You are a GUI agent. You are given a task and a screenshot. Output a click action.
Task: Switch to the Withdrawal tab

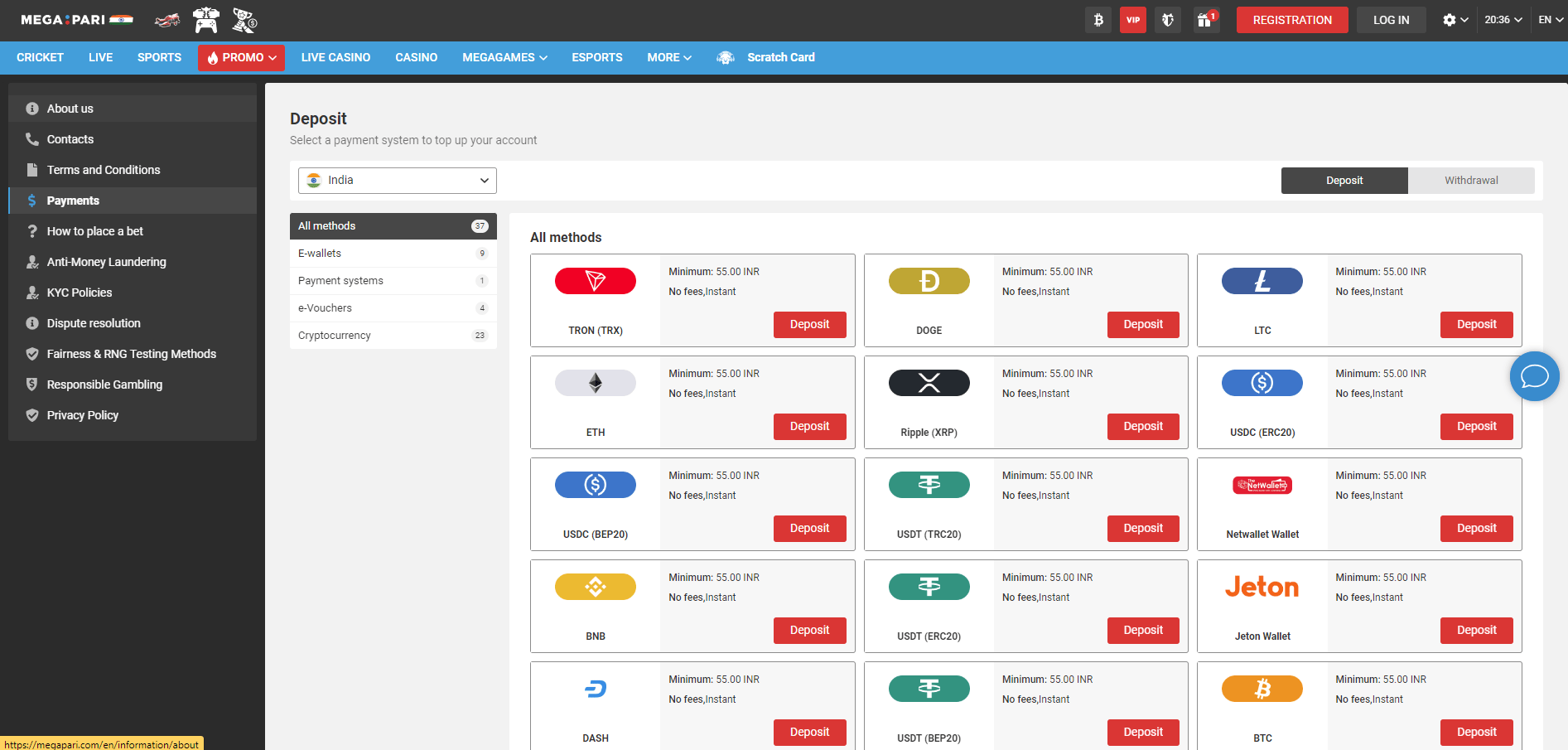tap(1471, 181)
